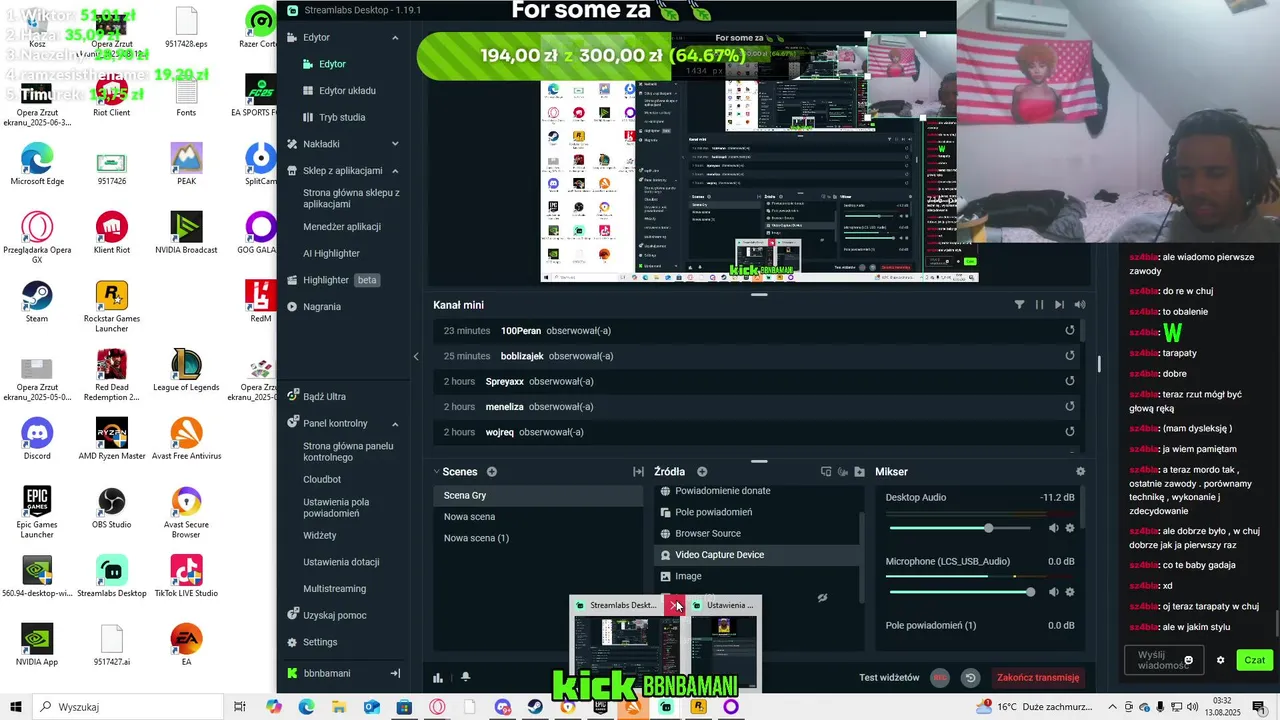Open Streamlabs Desktop desktop shortcut

[x=111, y=576]
